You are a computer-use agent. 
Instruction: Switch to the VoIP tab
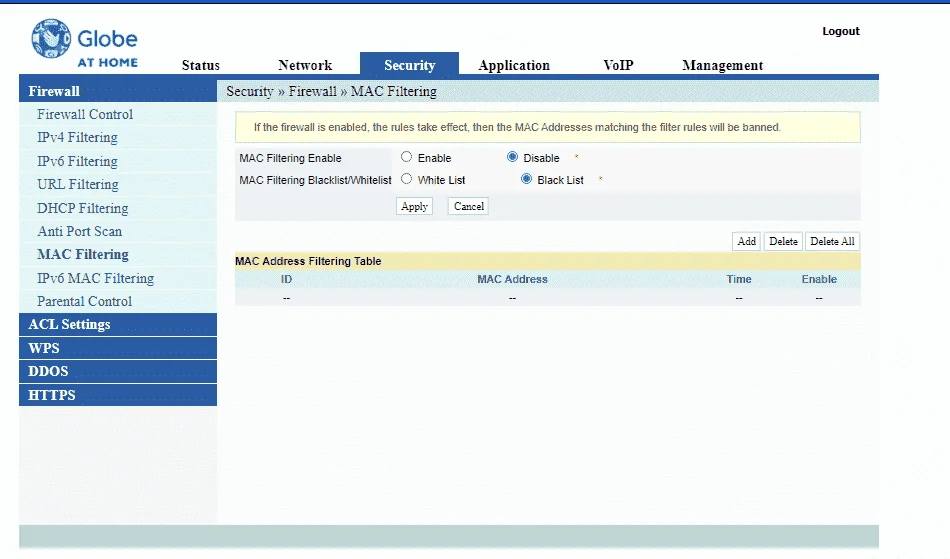(618, 65)
